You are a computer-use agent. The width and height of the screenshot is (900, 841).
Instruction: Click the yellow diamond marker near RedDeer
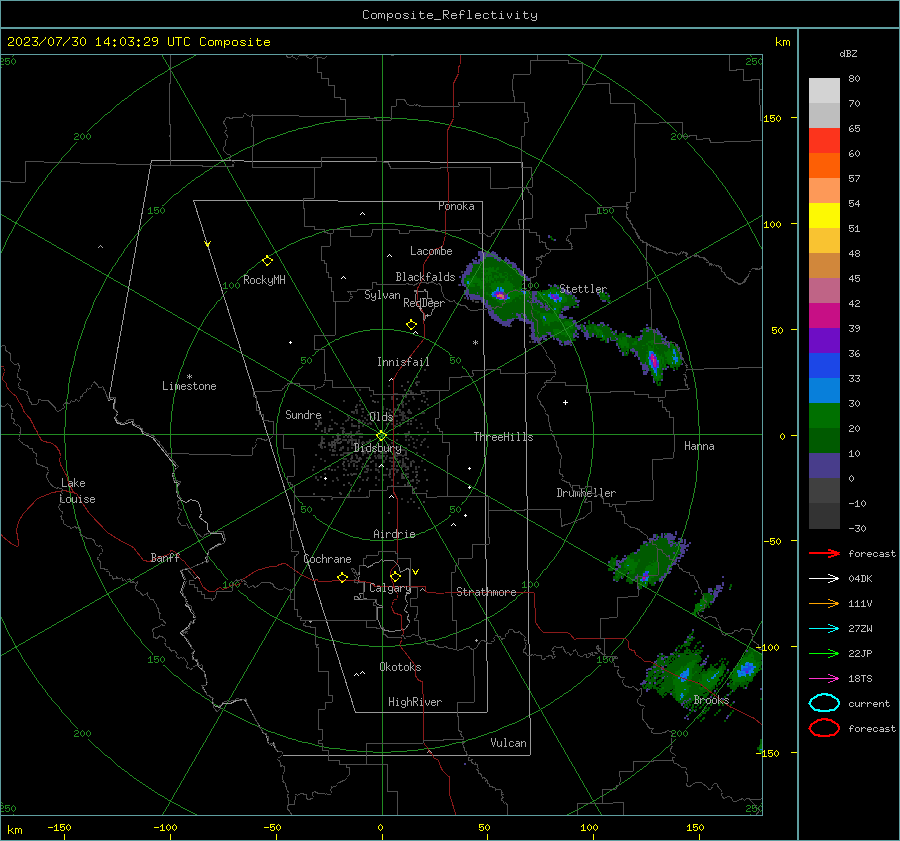click(x=412, y=325)
